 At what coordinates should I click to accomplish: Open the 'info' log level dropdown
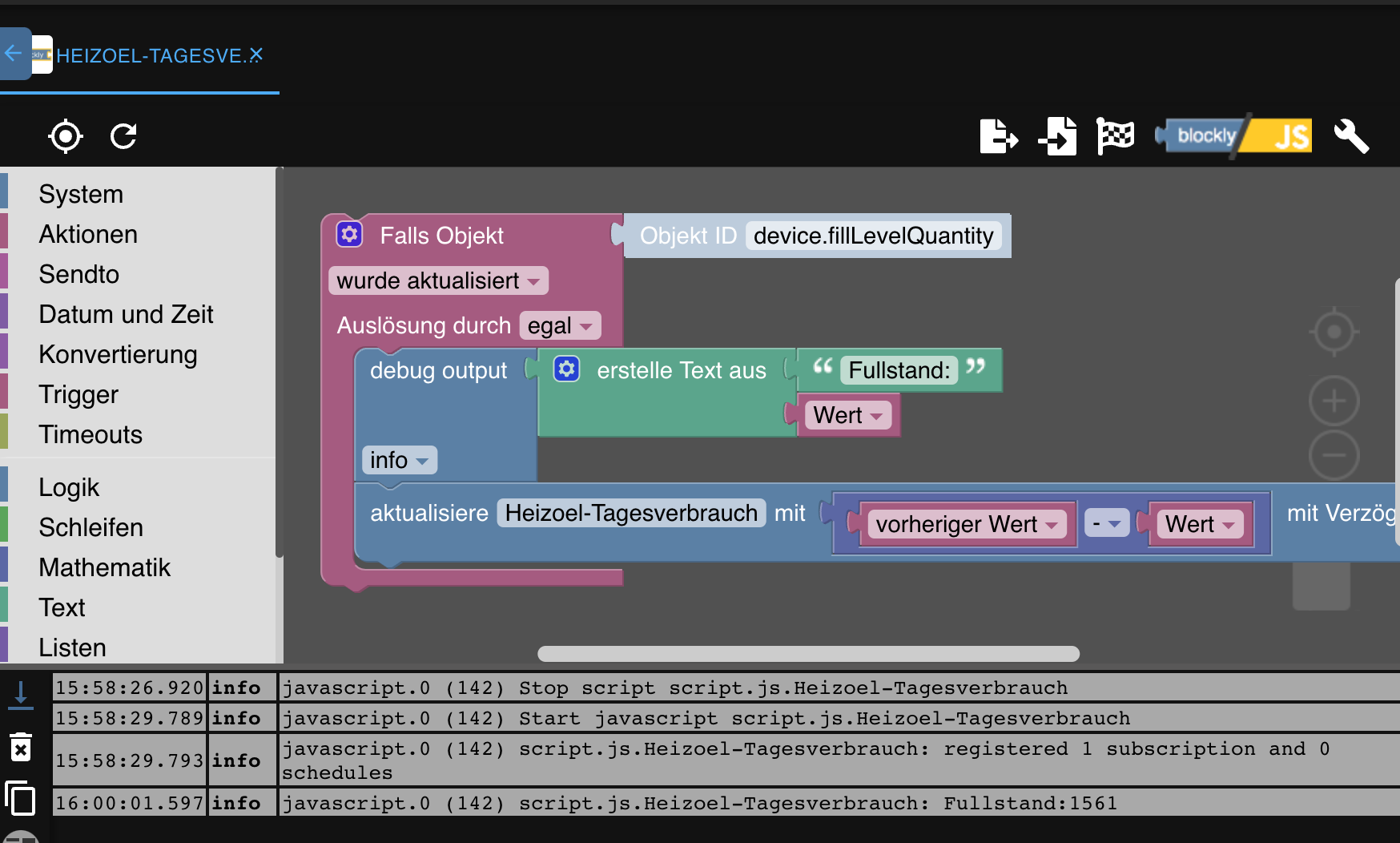click(x=399, y=460)
